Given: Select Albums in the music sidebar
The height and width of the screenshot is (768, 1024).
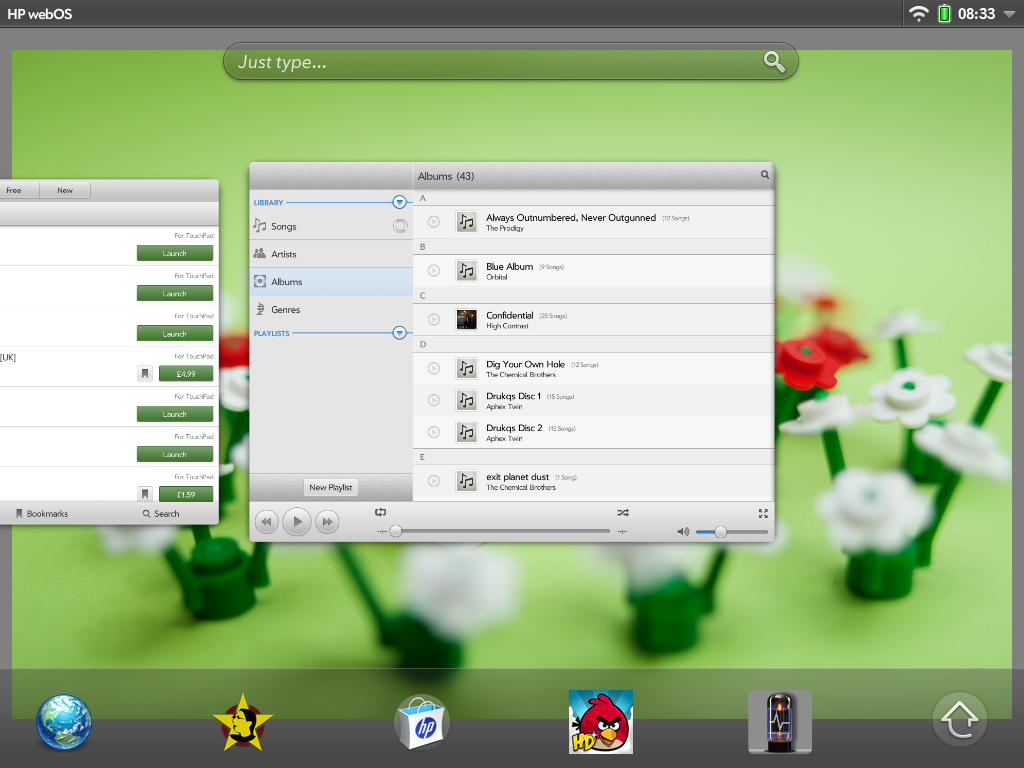Looking at the screenshot, I should point(331,281).
